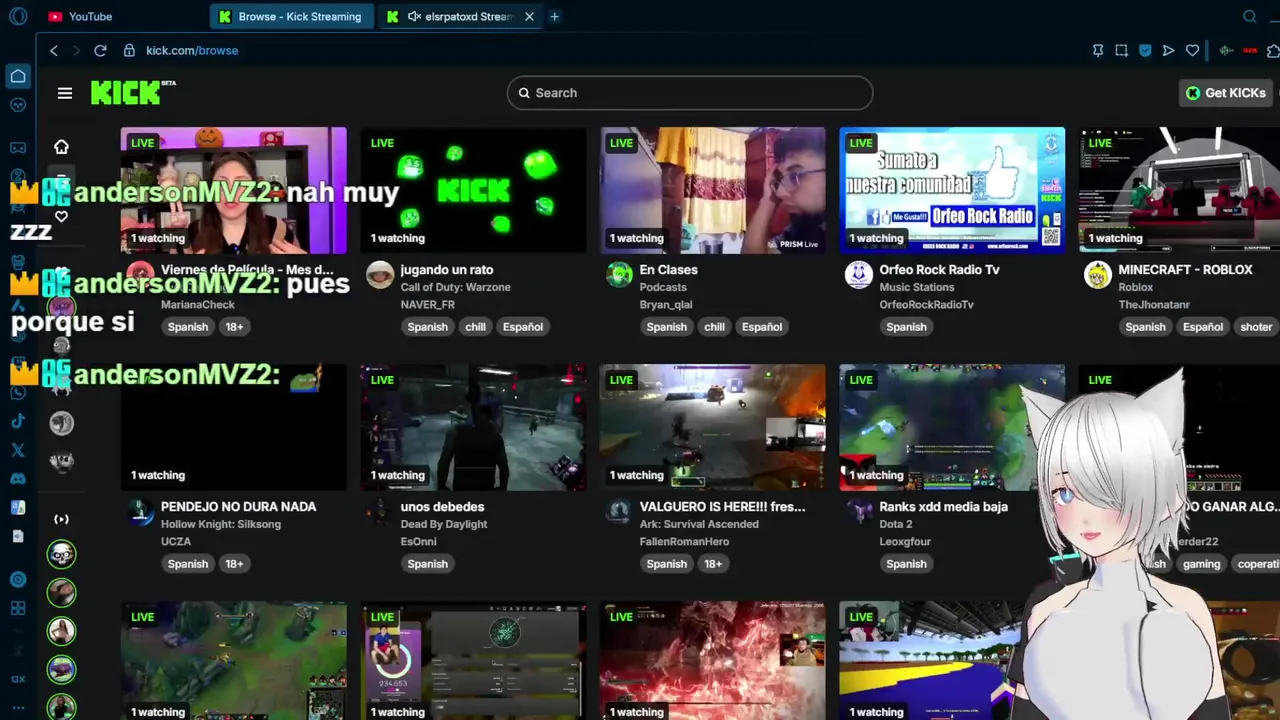Screen dimensions: 1280x720
Task: Open the EsOnni channel name
Action: [x=418, y=541]
